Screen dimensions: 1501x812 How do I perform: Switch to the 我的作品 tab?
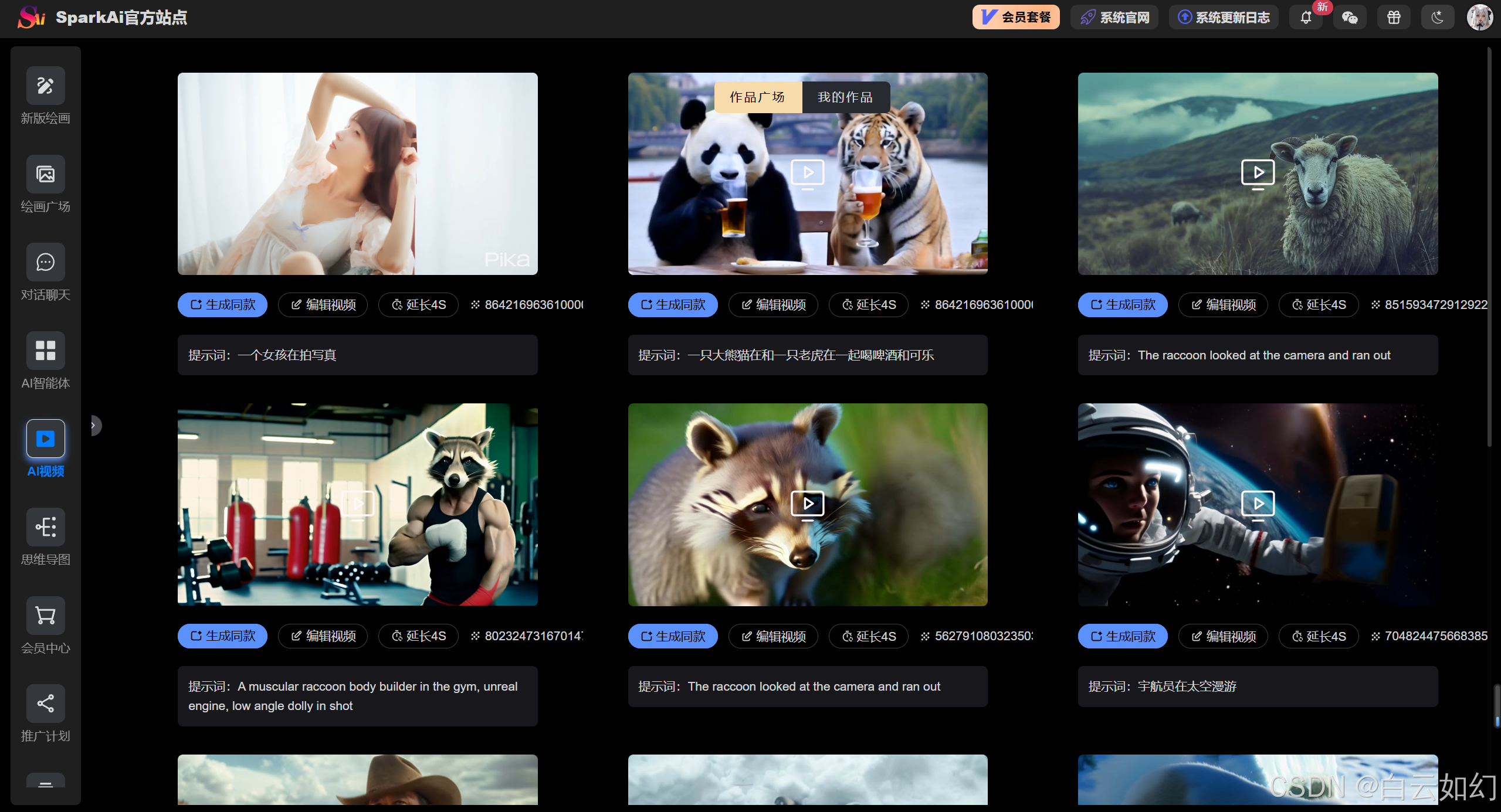845,97
